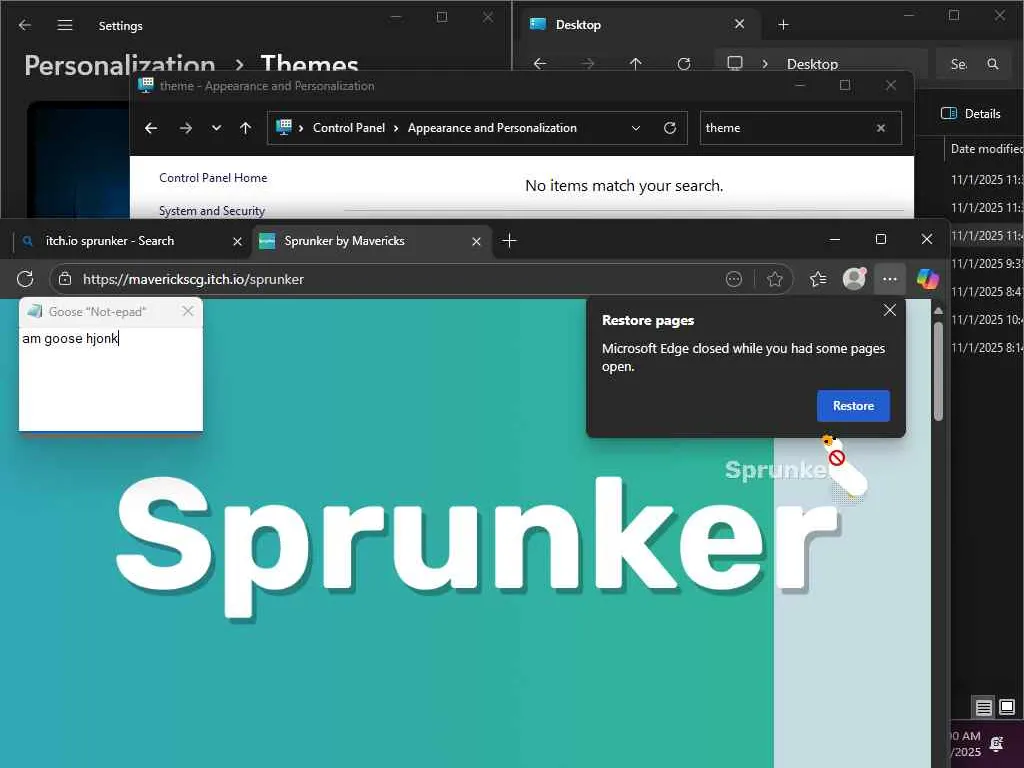Click the Edge page vertical scrollbar thumb
Image resolution: width=1024 pixels, height=768 pixels.
(x=938, y=371)
